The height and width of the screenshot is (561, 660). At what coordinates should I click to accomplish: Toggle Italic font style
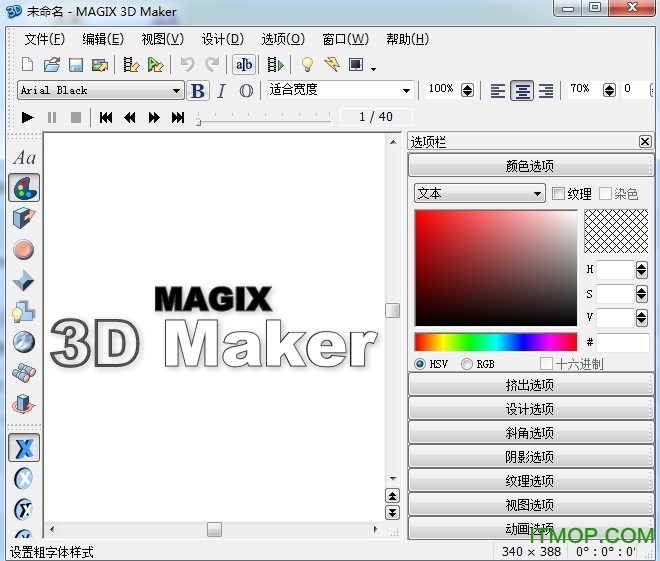pyautogui.click(x=221, y=90)
